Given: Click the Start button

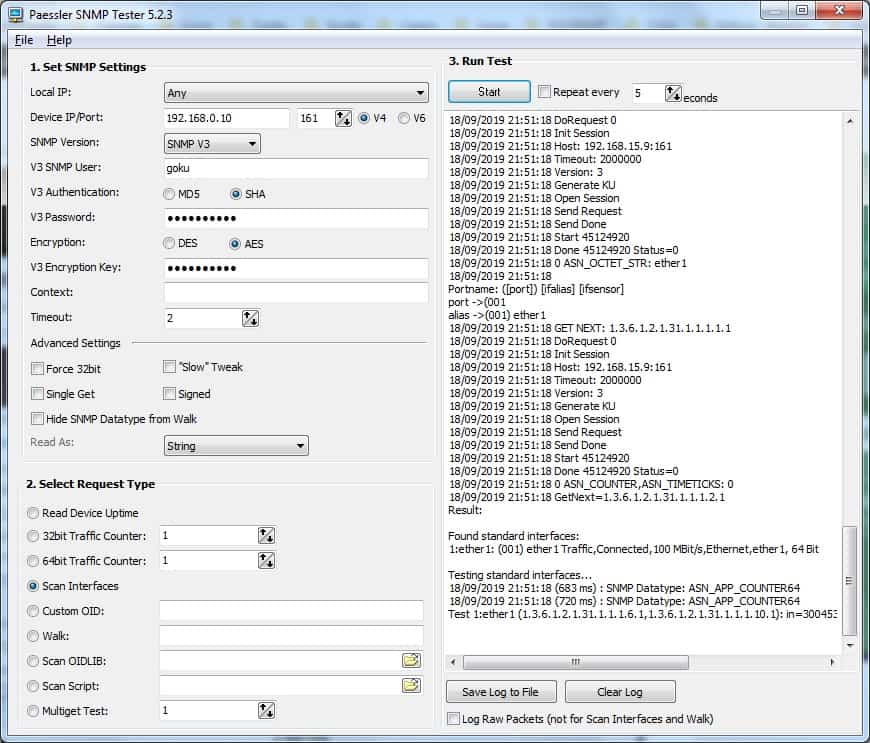Looking at the screenshot, I should [489, 92].
